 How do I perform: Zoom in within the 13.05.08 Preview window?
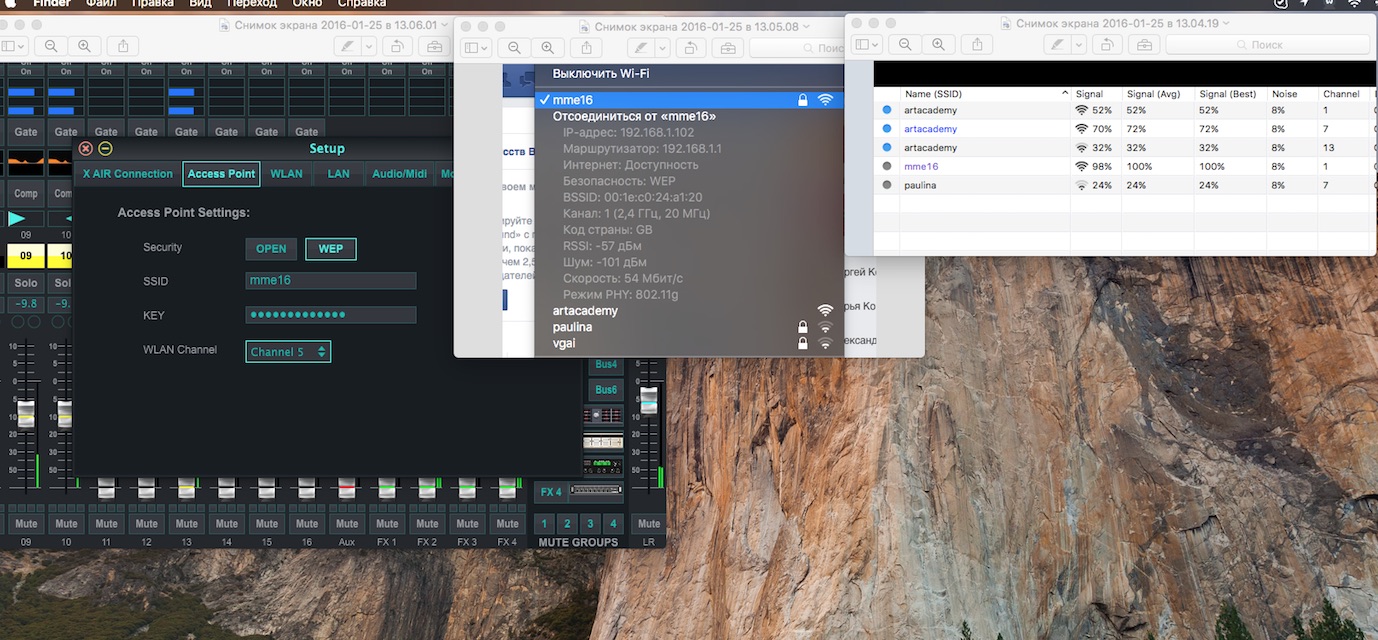pos(547,47)
